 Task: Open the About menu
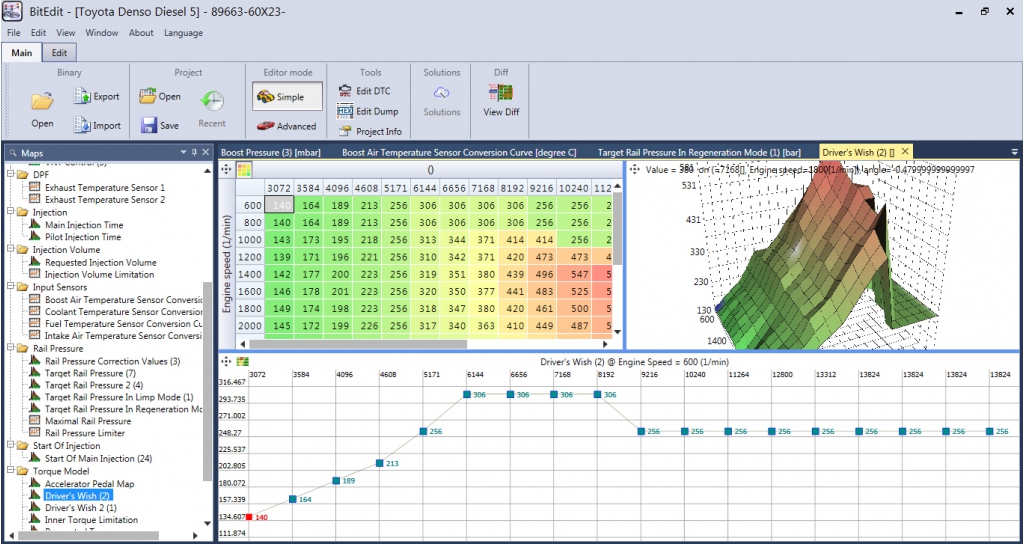click(x=141, y=33)
